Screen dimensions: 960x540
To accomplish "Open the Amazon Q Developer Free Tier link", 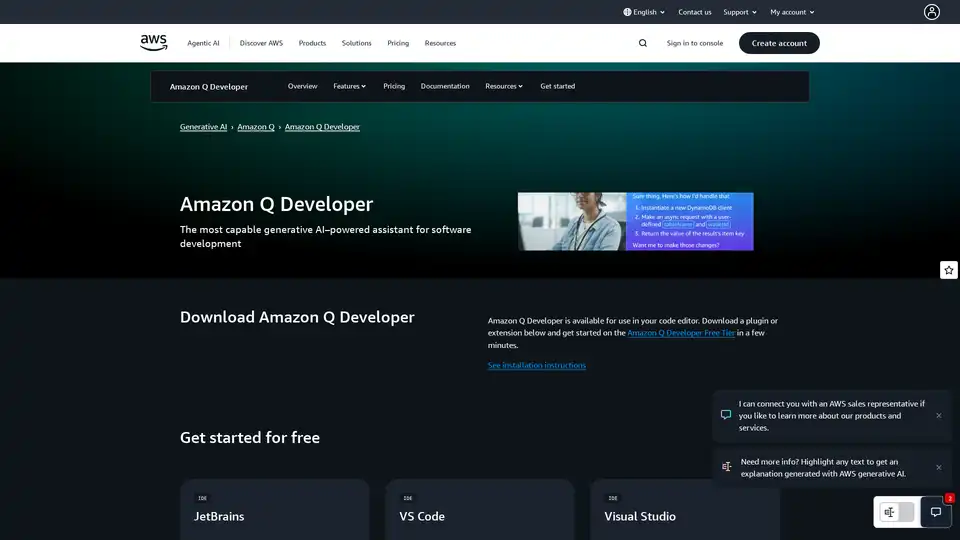I will (x=681, y=333).
